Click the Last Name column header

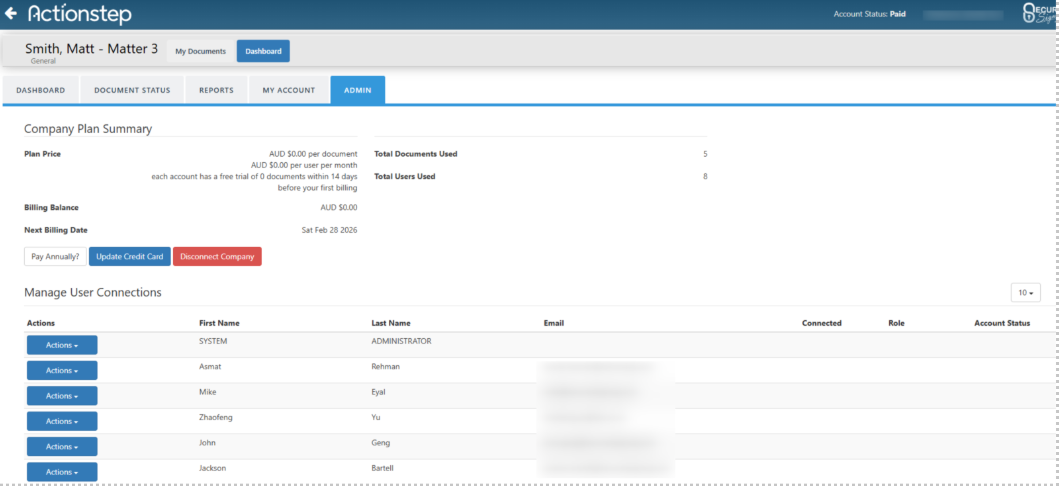[391, 323]
